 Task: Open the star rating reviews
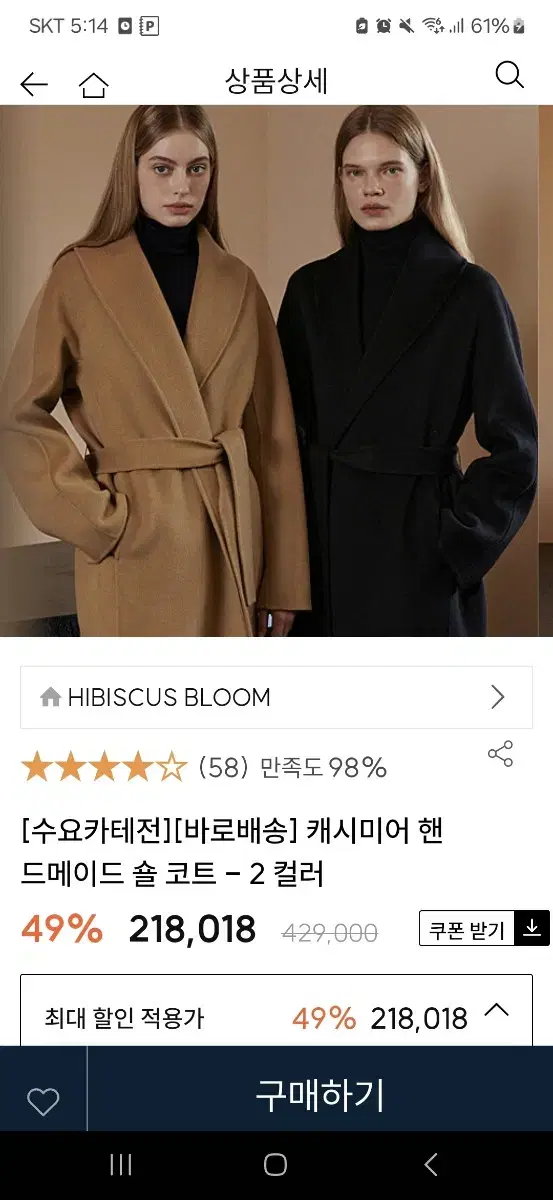click(x=104, y=768)
